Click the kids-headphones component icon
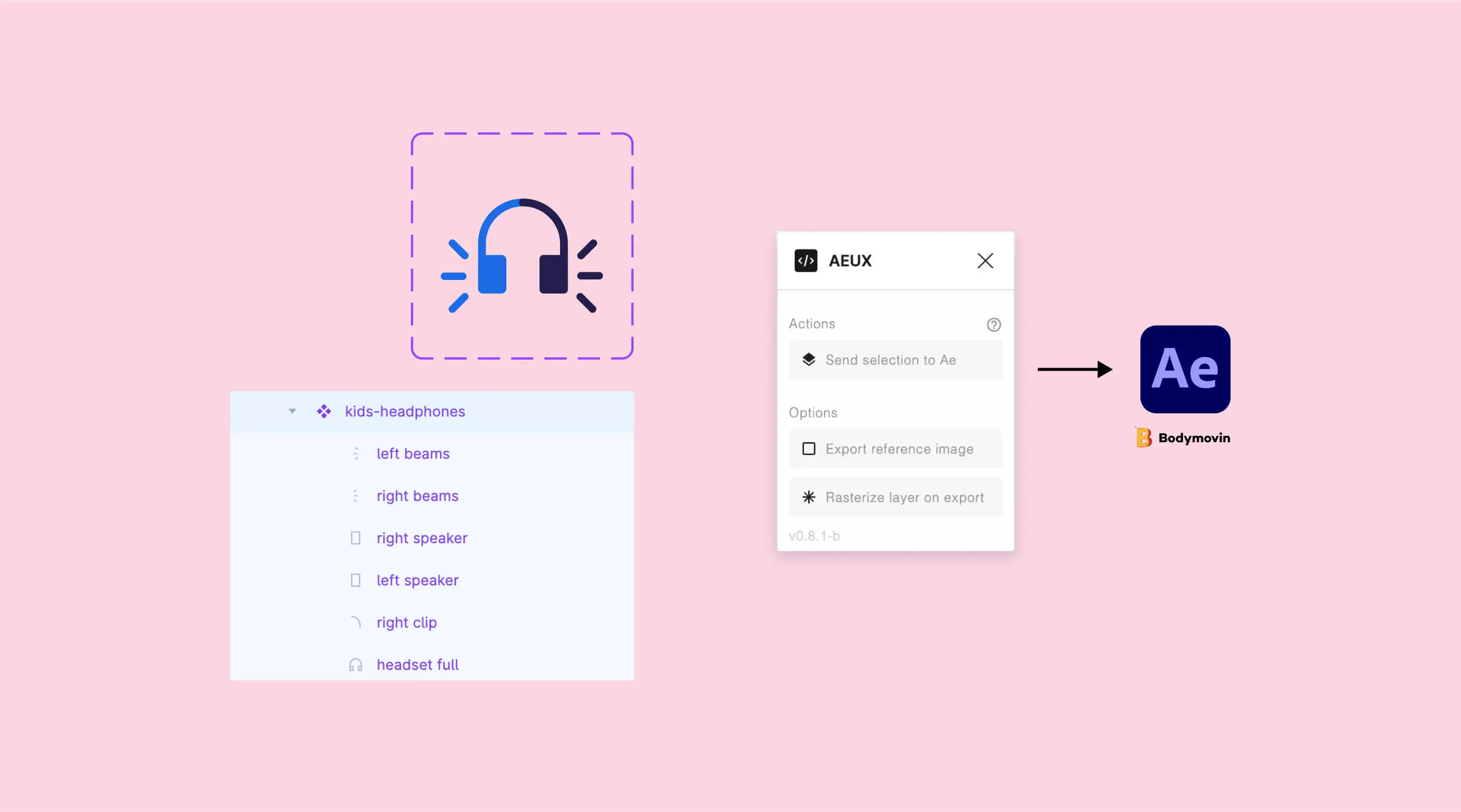This screenshot has width=1461, height=812. pyautogui.click(x=324, y=411)
